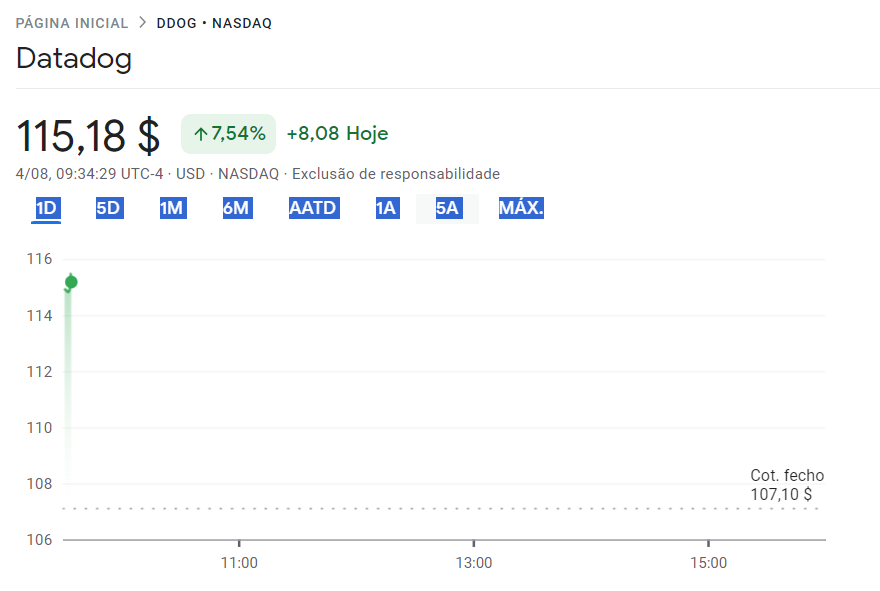Select the 5A five-year range tab

pos(447,208)
